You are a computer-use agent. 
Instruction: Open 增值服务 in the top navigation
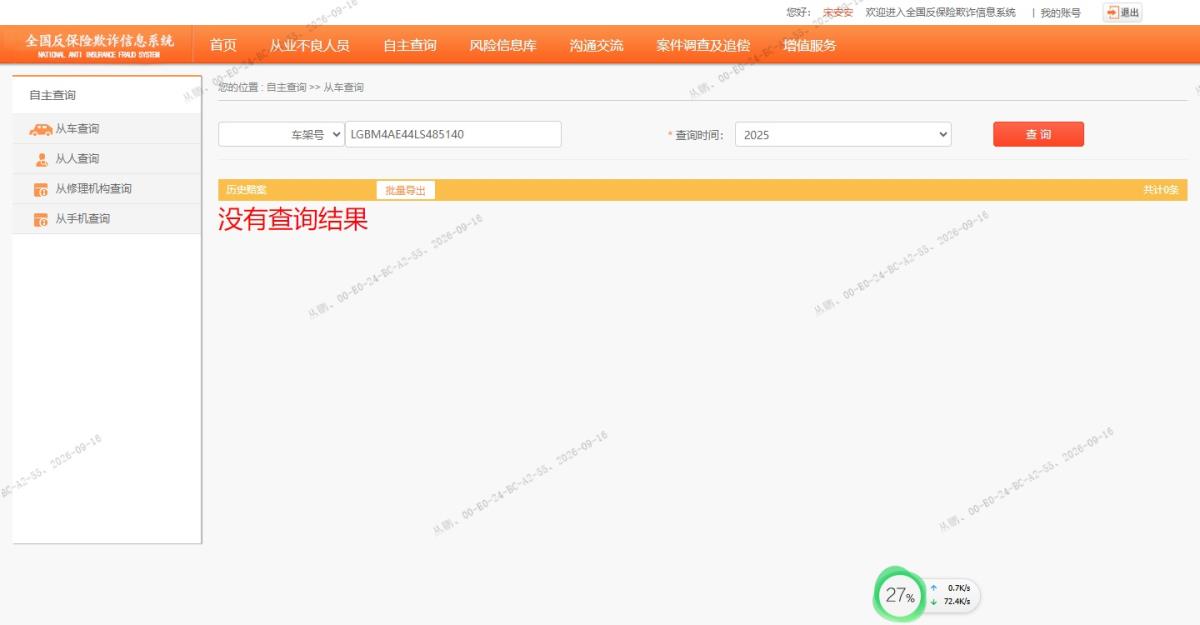point(810,45)
